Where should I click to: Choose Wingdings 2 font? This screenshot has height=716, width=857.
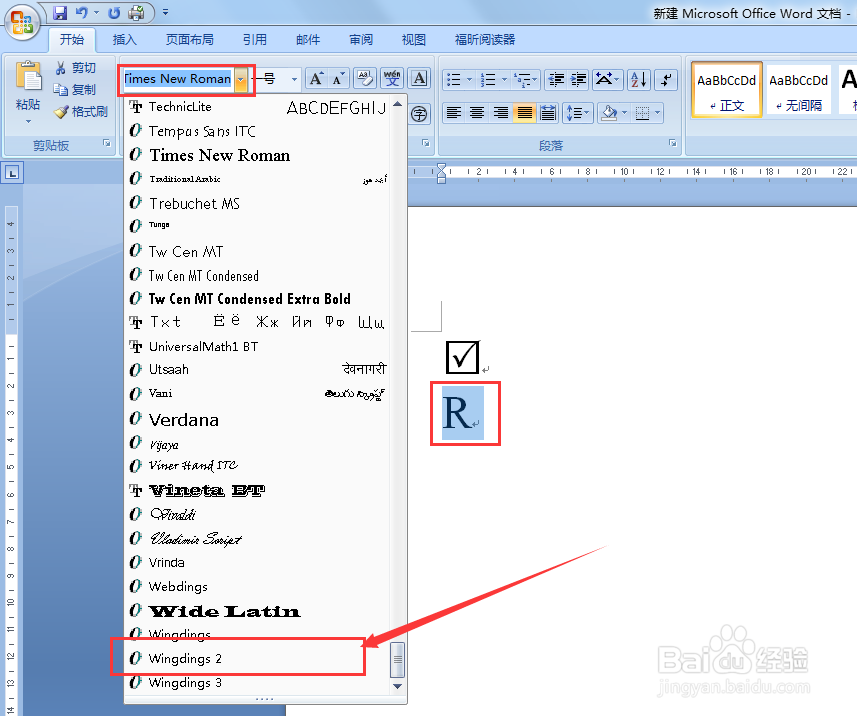point(258,659)
